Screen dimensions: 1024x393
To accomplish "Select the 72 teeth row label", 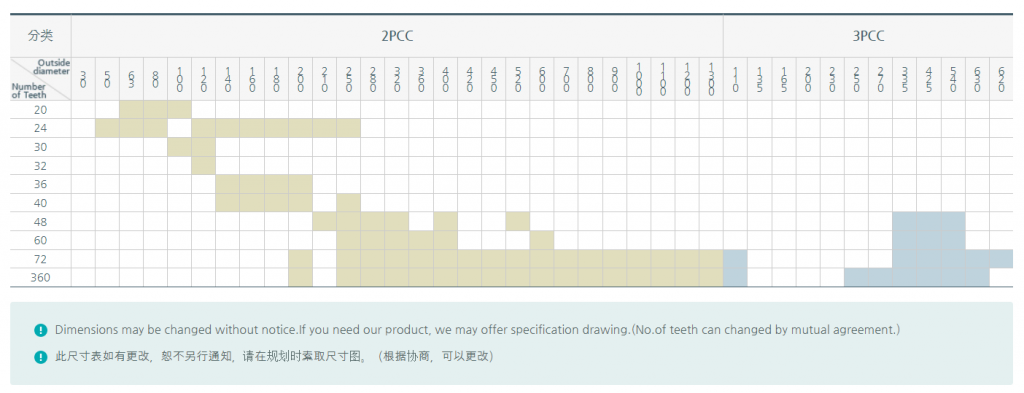I will [40, 259].
